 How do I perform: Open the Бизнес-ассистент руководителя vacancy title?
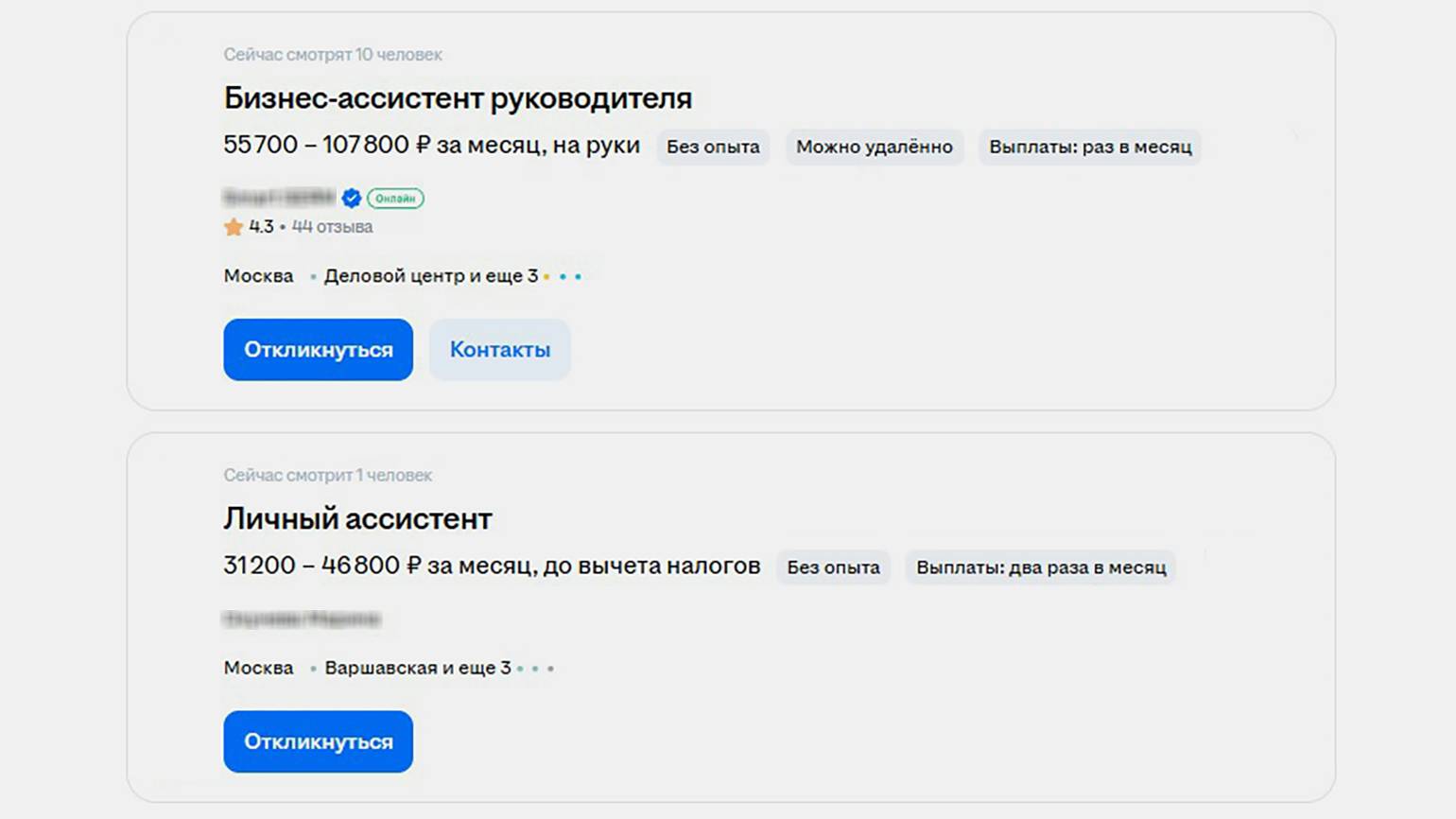[x=458, y=98]
